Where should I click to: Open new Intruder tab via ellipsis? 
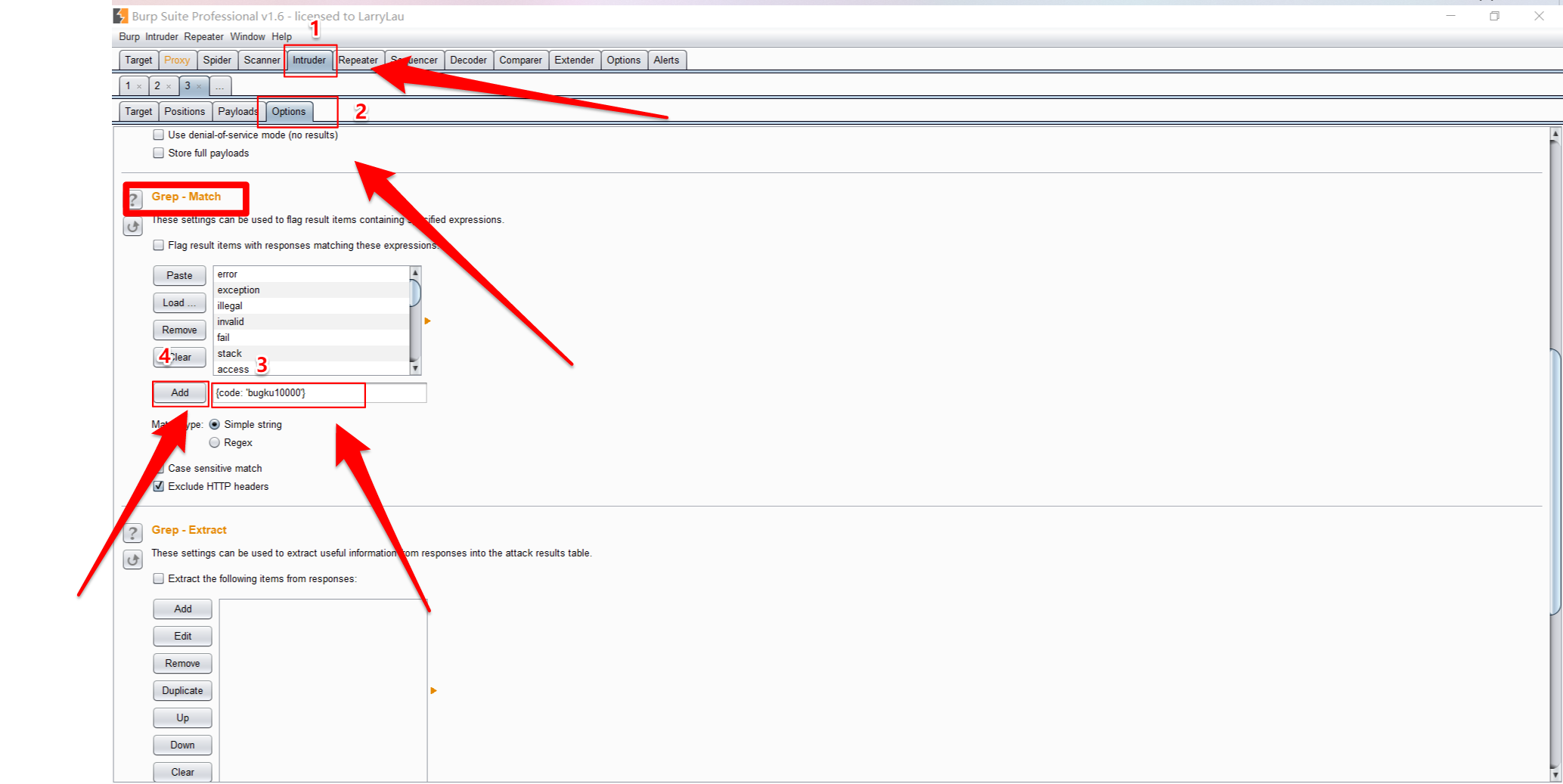click(x=220, y=86)
